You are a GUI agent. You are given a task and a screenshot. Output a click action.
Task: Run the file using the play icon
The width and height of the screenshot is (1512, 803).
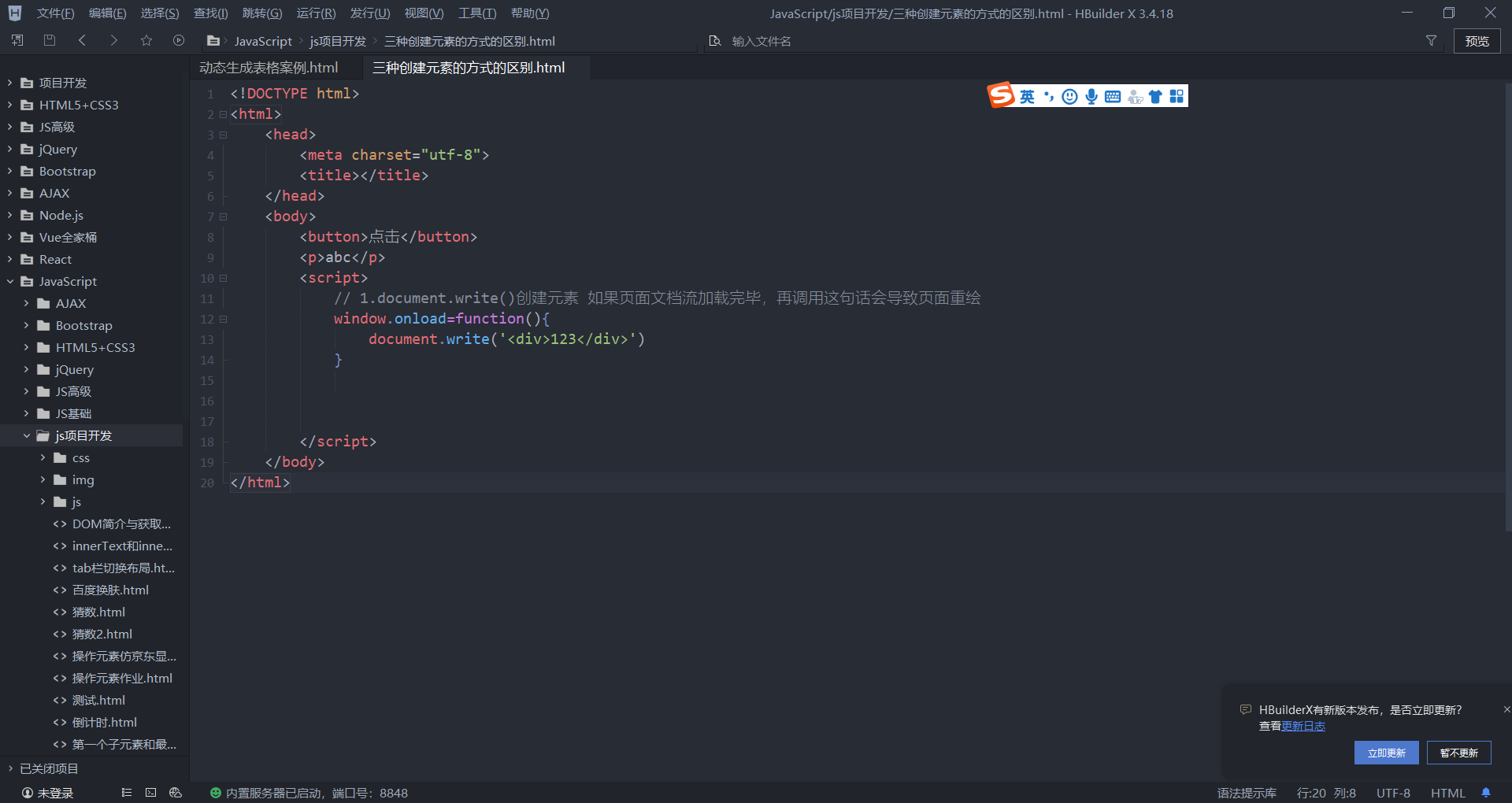coord(178,40)
